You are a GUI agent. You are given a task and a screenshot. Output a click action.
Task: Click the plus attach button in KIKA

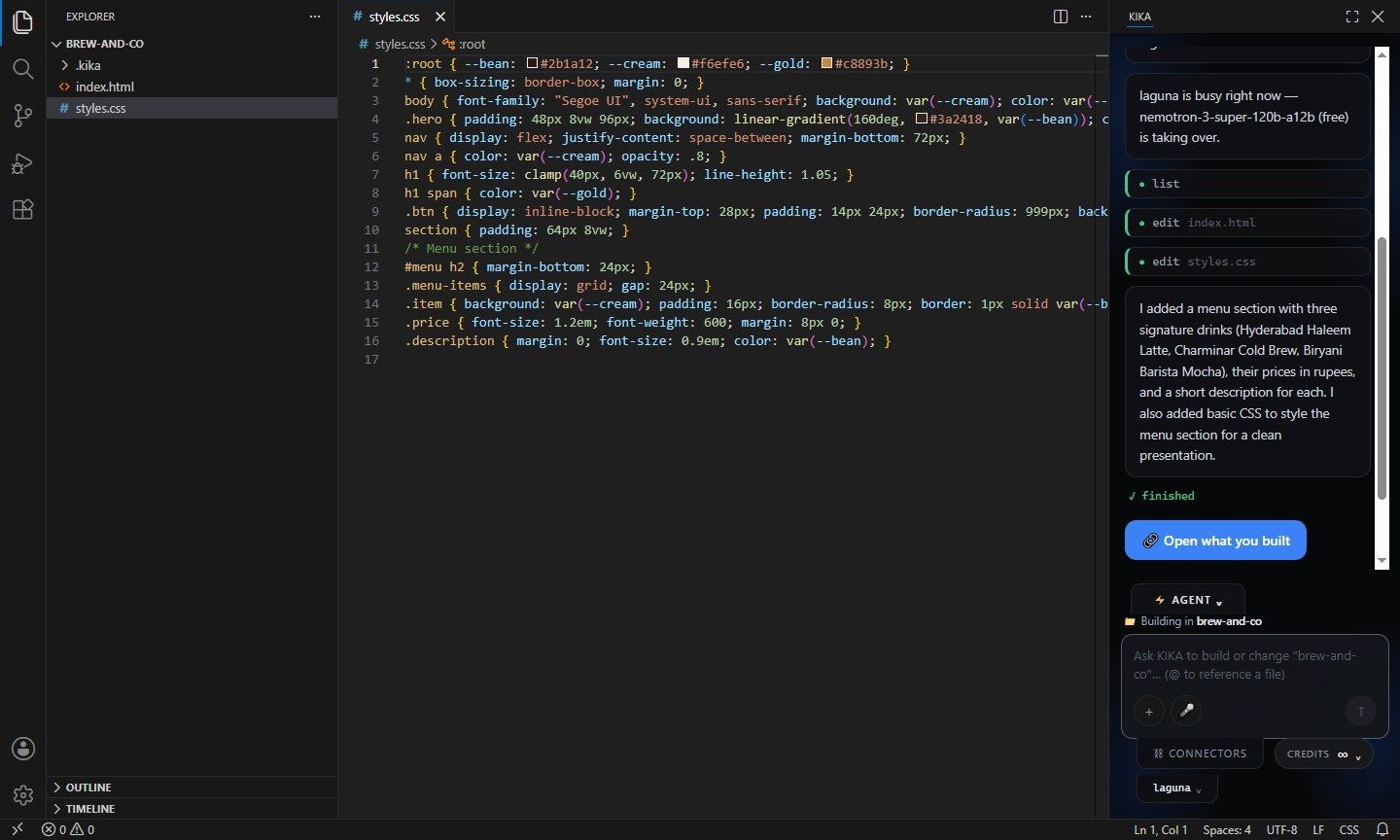1148,711
